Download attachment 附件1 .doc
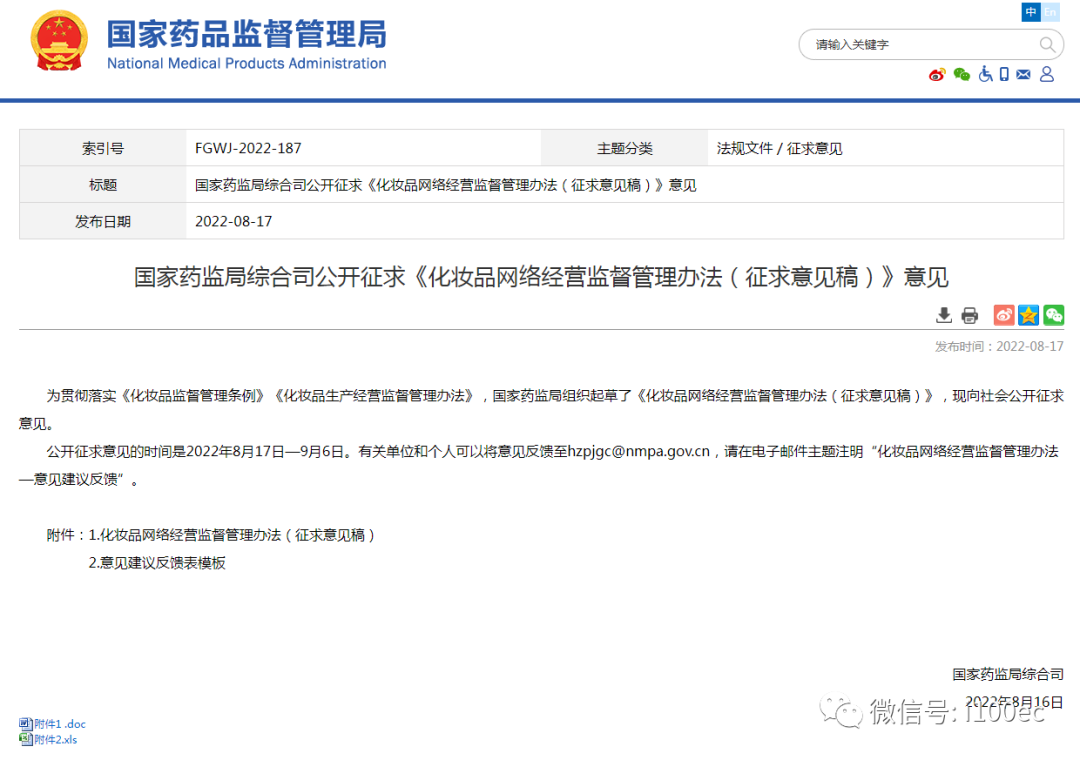The height and width of the screenshot is (760, 1080). [x=60, y=724]
